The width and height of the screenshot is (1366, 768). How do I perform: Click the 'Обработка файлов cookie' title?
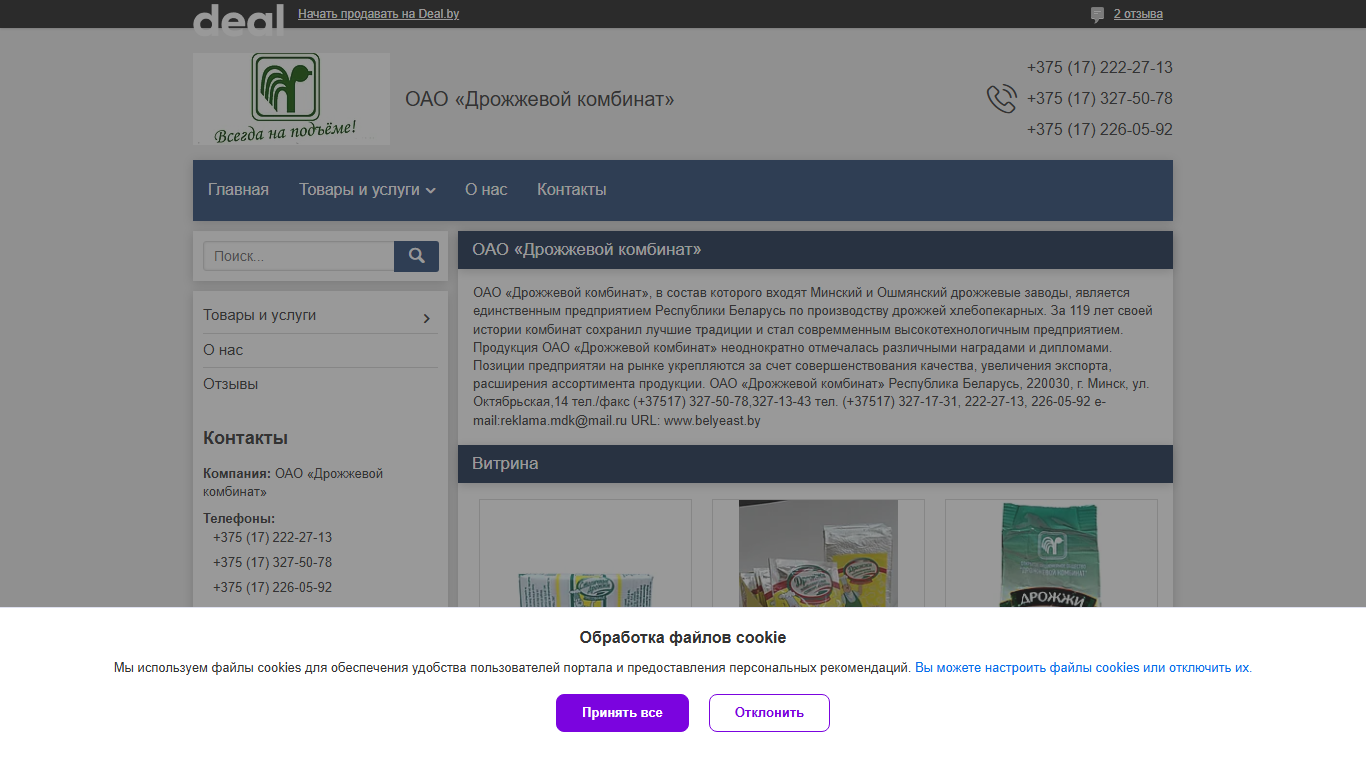[683, 638]
